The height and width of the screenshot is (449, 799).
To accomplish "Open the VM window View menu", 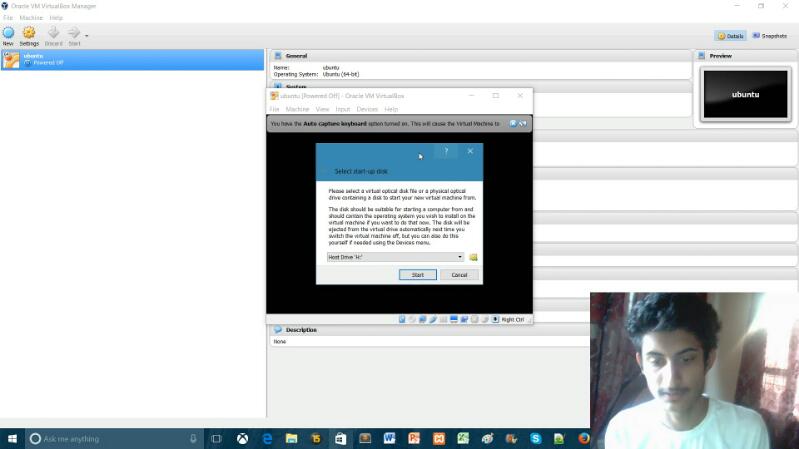I will click(x=322, y=109).
